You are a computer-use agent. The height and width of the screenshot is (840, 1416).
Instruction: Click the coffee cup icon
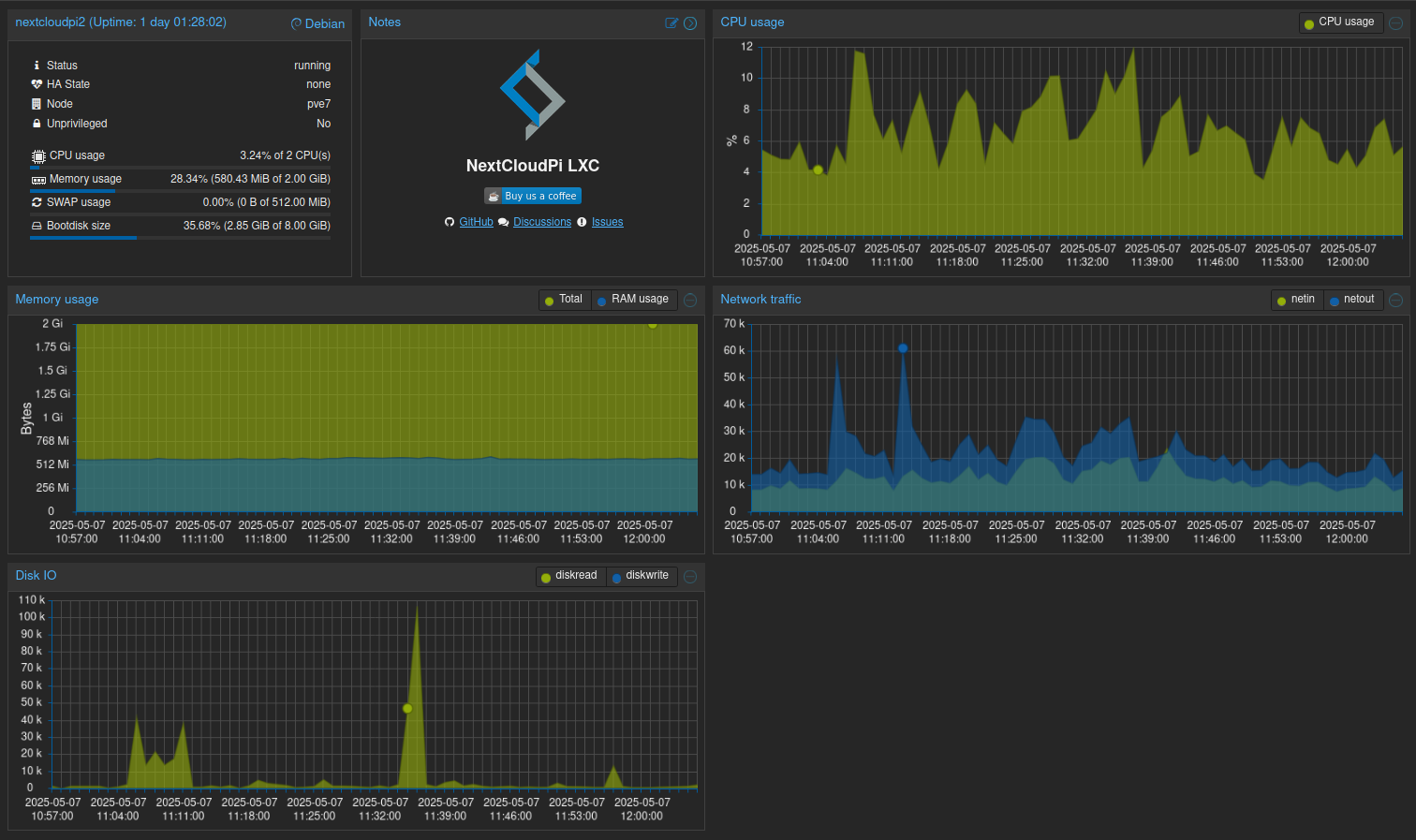[494, 196]
